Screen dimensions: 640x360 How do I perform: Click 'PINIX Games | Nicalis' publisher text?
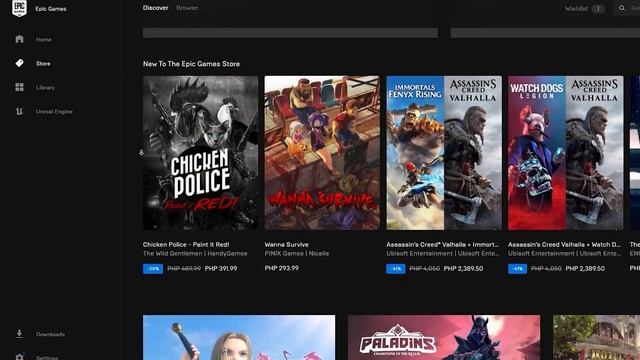[x=296, y=253]
